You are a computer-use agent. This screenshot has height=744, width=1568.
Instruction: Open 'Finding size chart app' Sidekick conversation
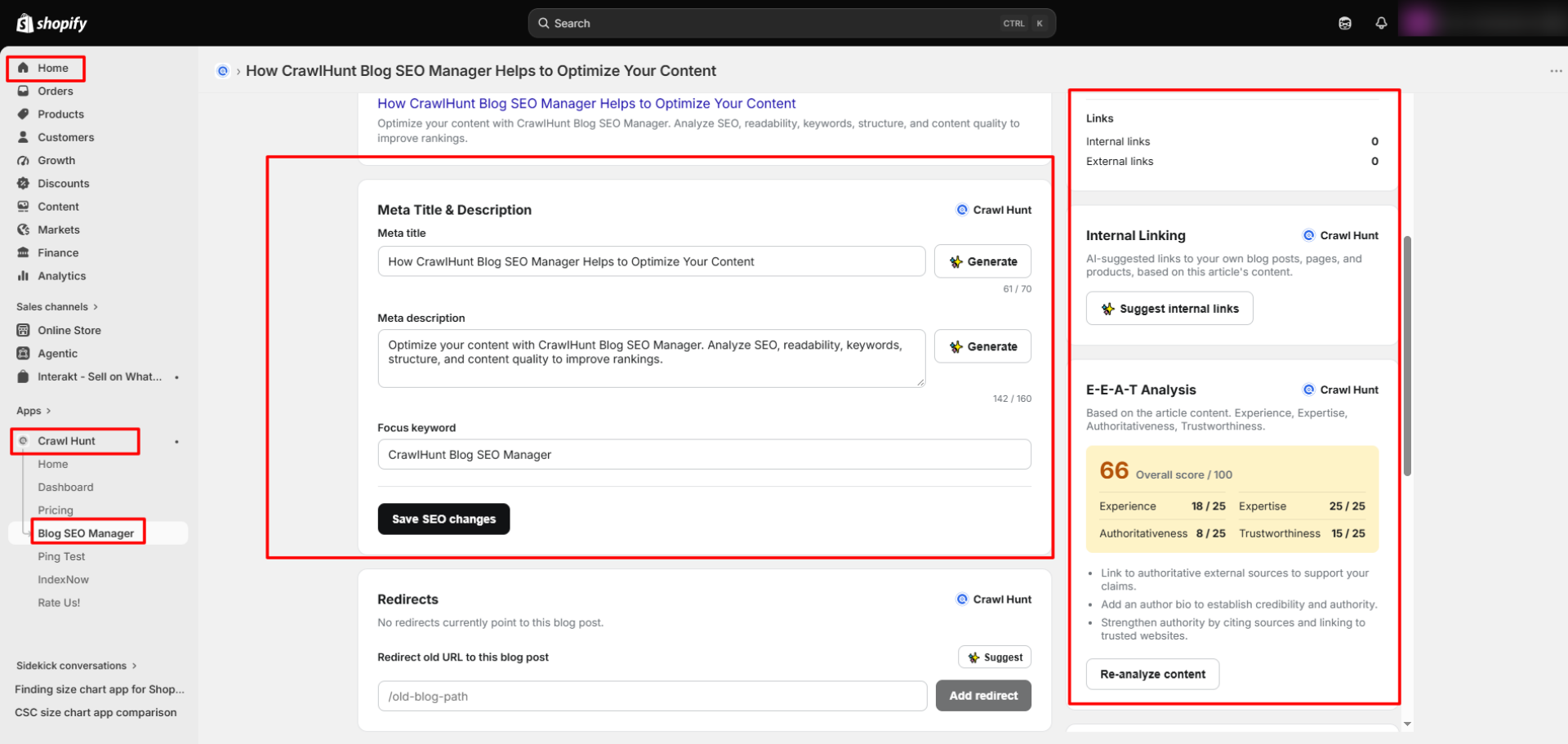click(x=100, y=689)
